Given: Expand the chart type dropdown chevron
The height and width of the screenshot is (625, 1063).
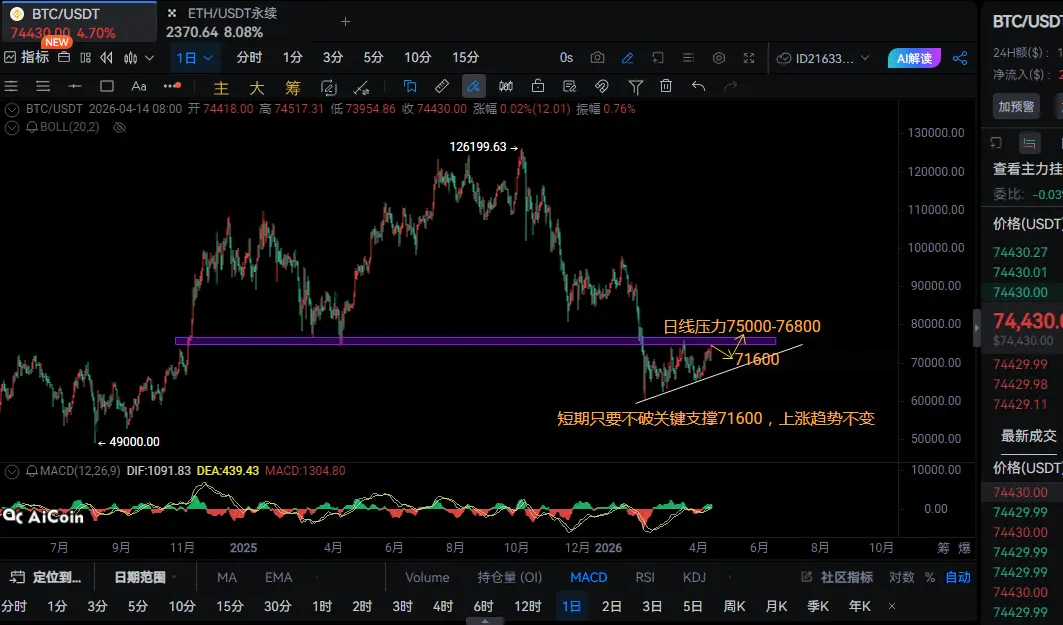Looking at the screenshot, I should (150, 58).
